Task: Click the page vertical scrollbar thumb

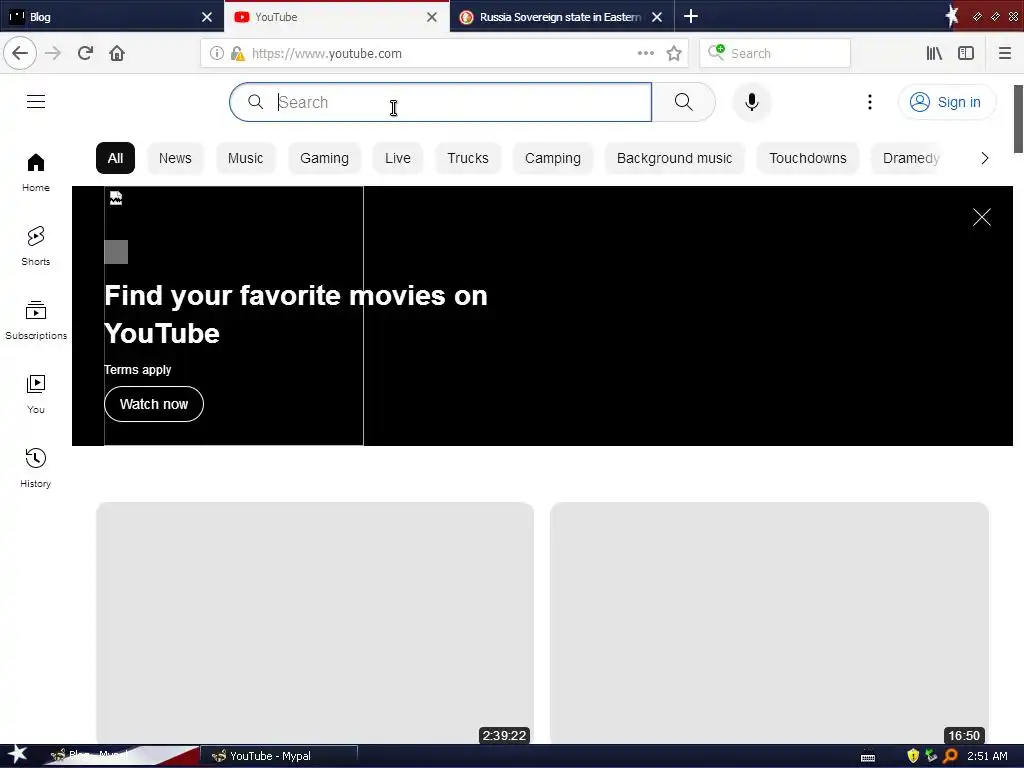Action: [1018, 119]
